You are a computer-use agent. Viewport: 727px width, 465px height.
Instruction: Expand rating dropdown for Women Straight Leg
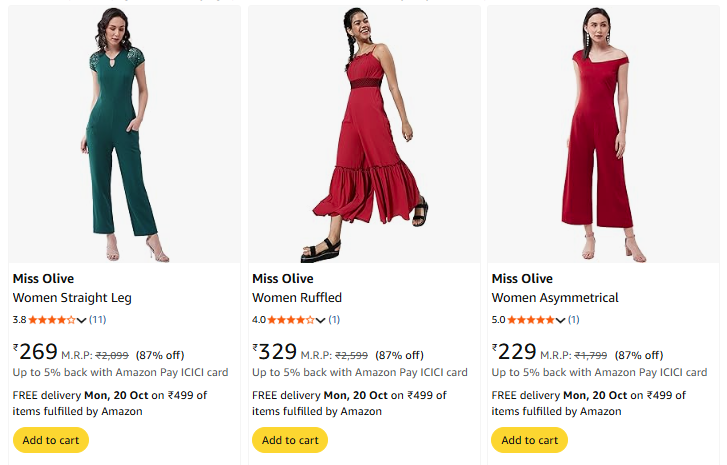(82, 320)
